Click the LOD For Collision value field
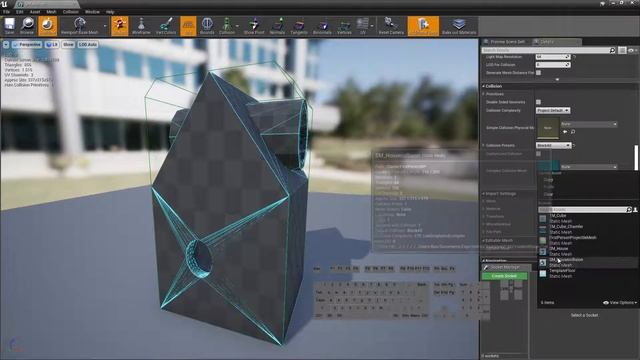The width and height of the screenshot is (640, 360). [553, 65]
